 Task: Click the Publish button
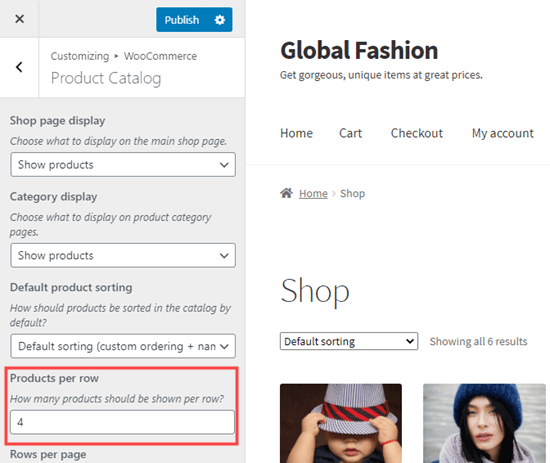coord(182,20)
